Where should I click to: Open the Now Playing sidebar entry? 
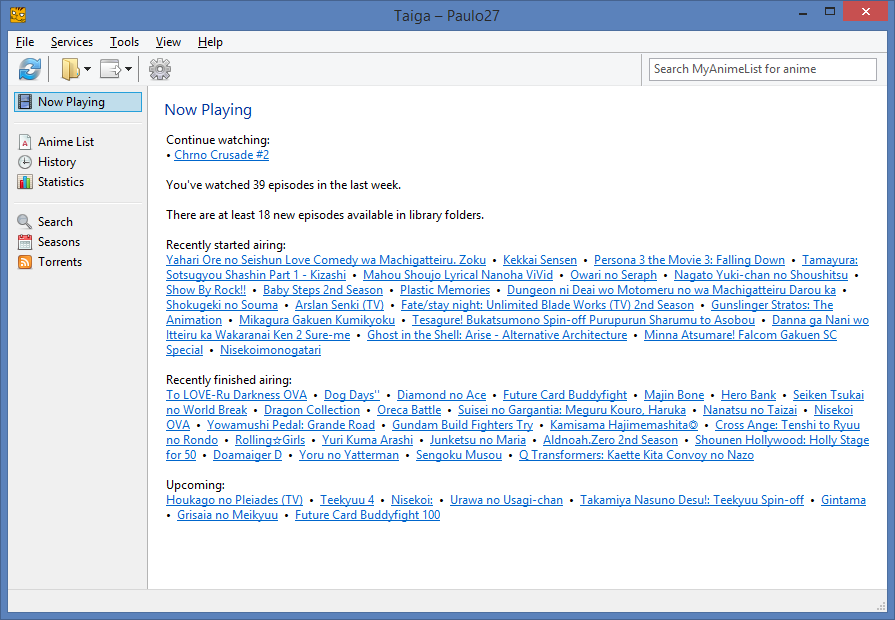78,102
